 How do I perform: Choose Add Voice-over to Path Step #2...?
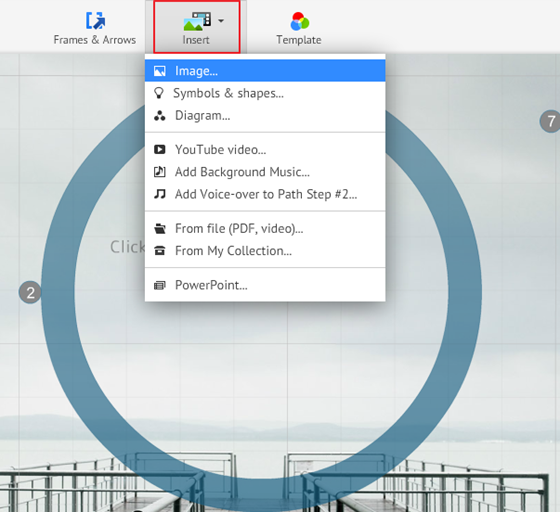265,194
